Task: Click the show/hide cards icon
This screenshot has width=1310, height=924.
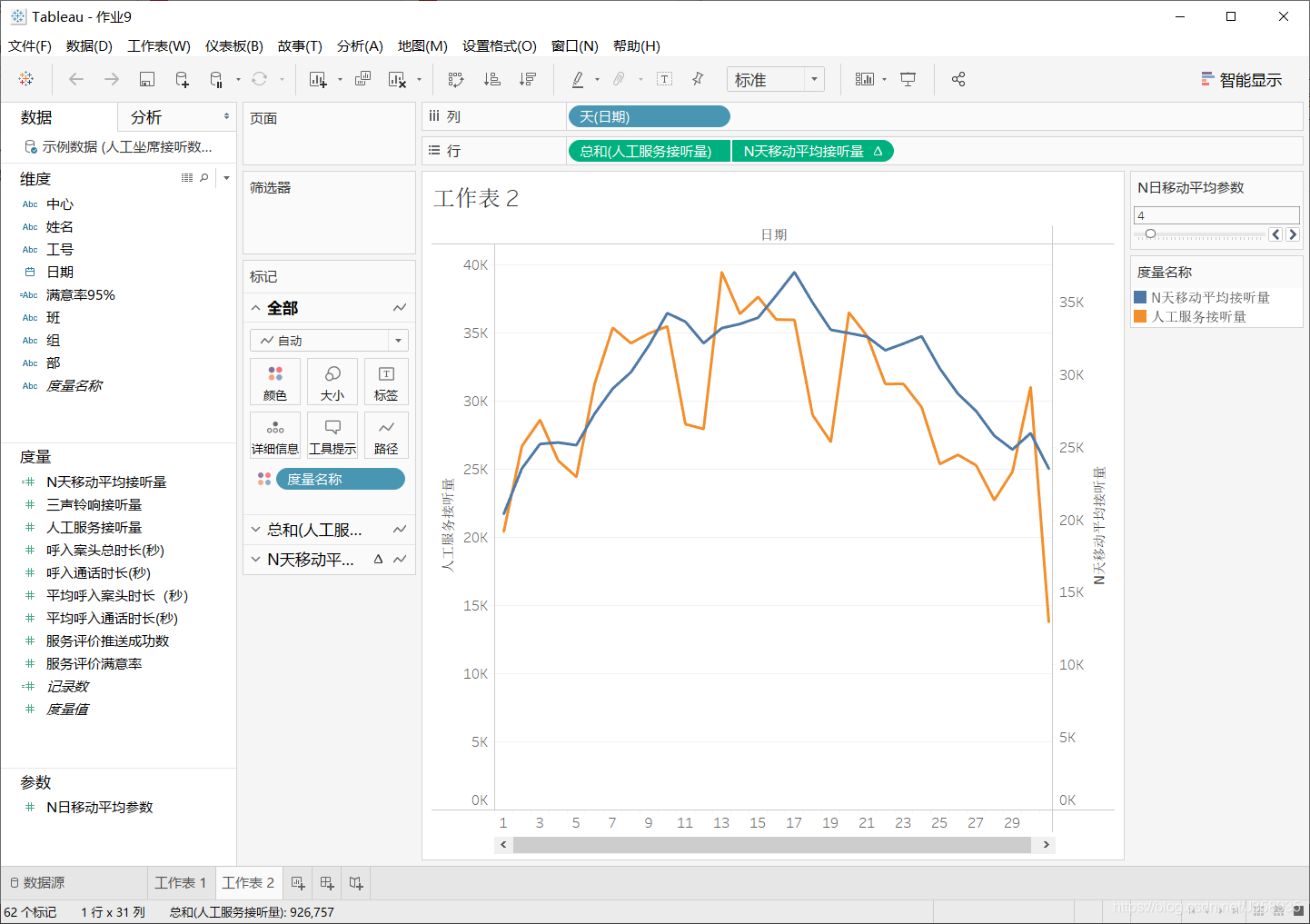Action: pyautogui.click(x=865, y=79)
